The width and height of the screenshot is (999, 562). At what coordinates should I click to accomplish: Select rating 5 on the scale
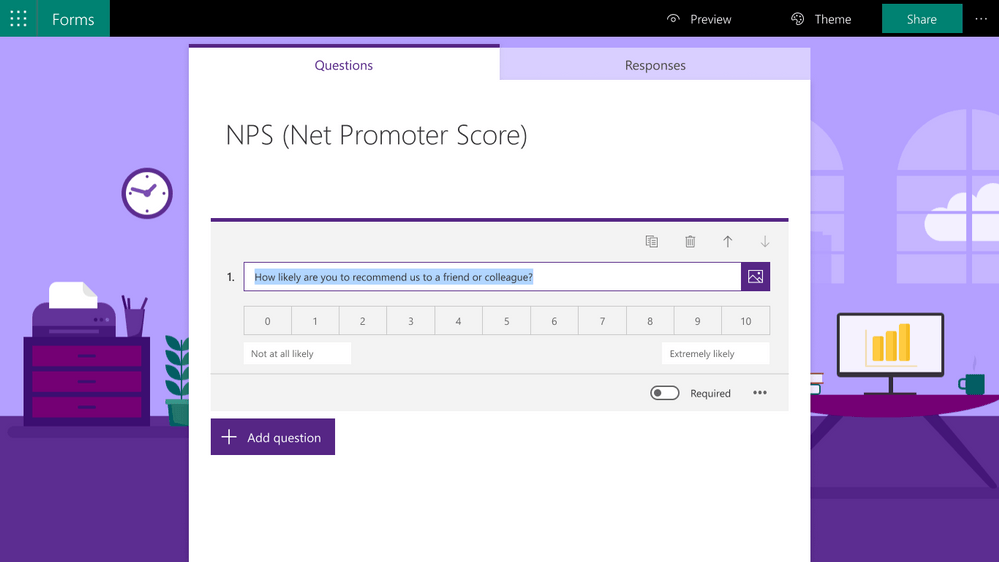point(507,321)
